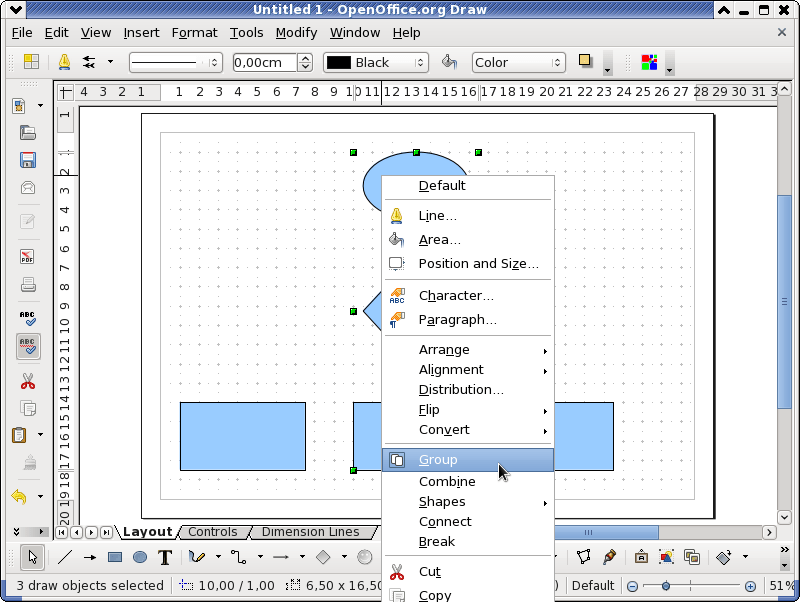This screenshot has height=602, width=800.
Task: Open the Arrange submenu in context menu
Action: pyautogui.click(x=468, y=350)
